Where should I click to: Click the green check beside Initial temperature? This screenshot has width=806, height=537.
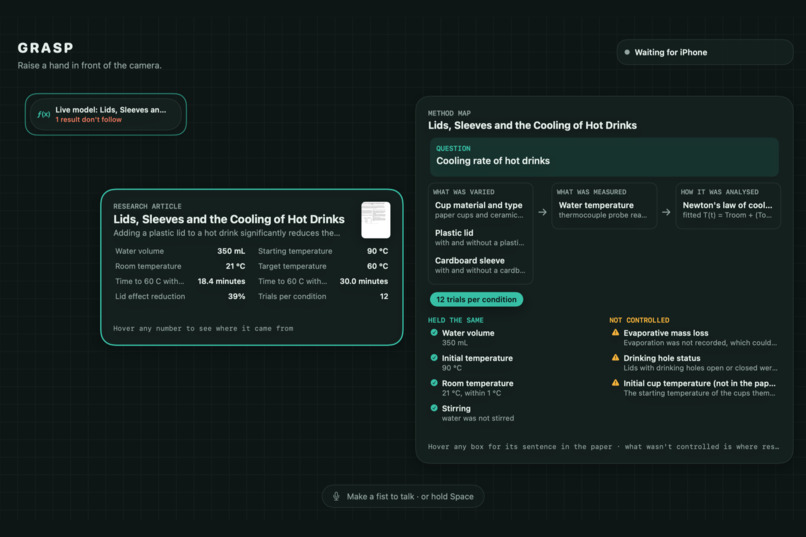434,358
